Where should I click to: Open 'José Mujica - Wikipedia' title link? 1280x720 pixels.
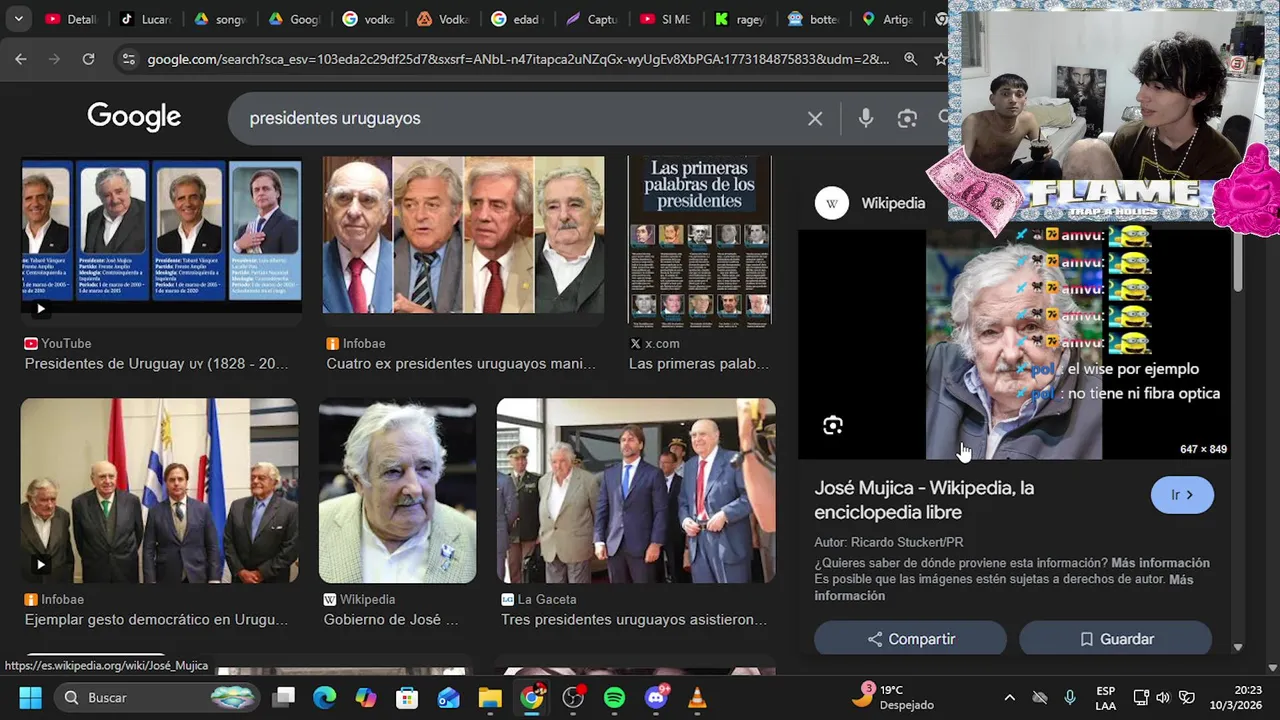click(x=924, y=500)
